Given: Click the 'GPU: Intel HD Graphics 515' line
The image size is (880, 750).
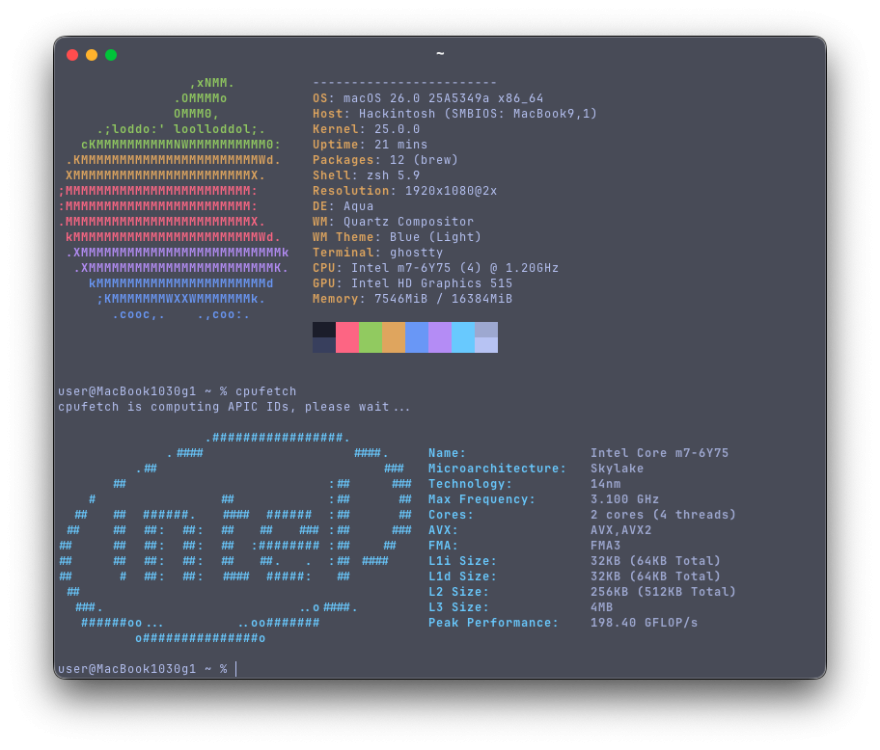Looking at the screenshot, I should [x=412, y=283].
